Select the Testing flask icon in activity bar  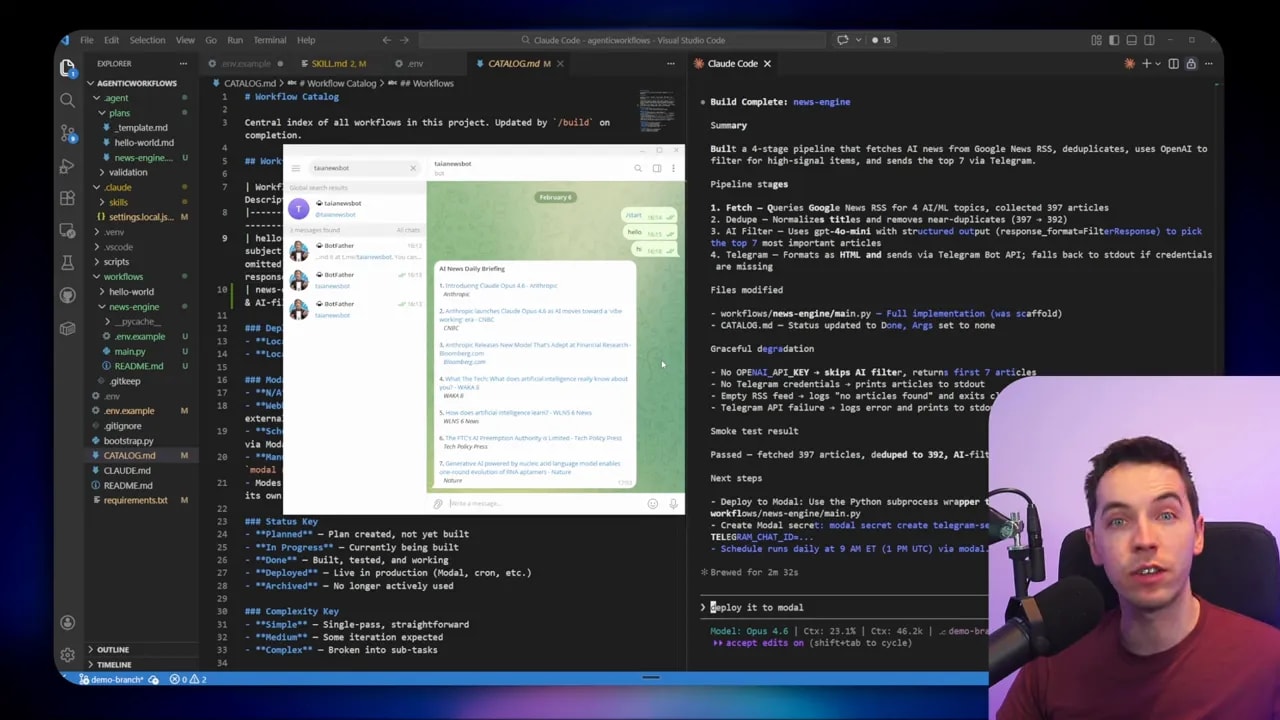click(x=67, y=262)
